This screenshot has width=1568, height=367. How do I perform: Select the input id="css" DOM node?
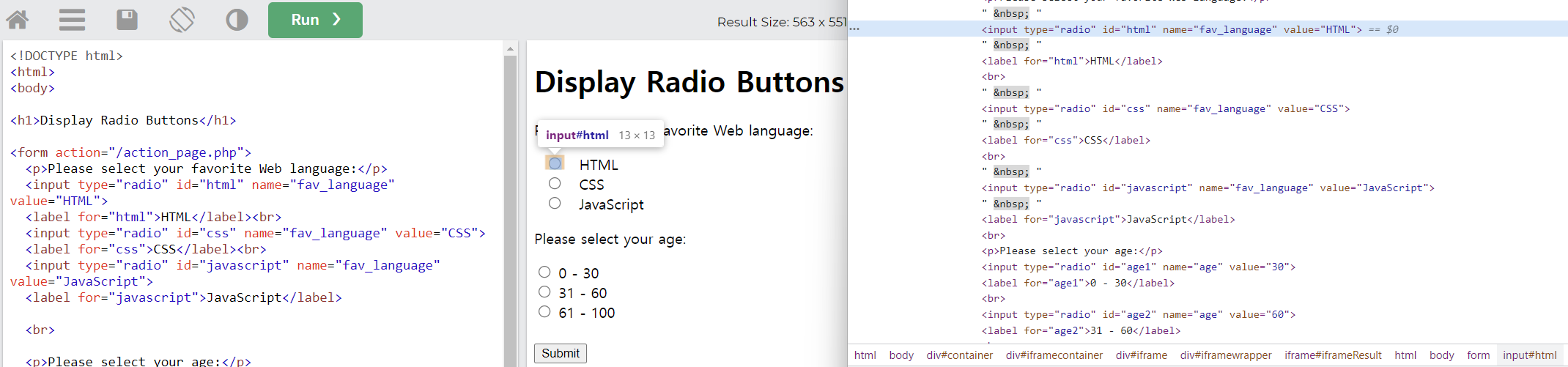coord(1166,108)
